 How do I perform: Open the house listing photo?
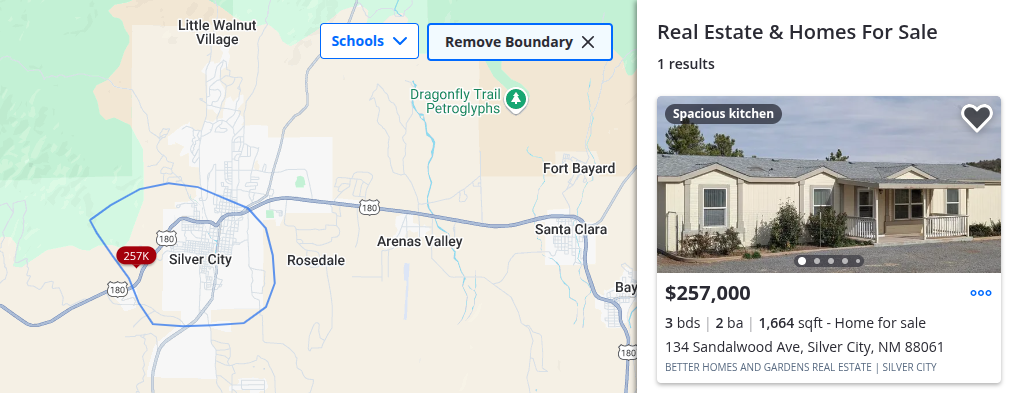point(829,184)
